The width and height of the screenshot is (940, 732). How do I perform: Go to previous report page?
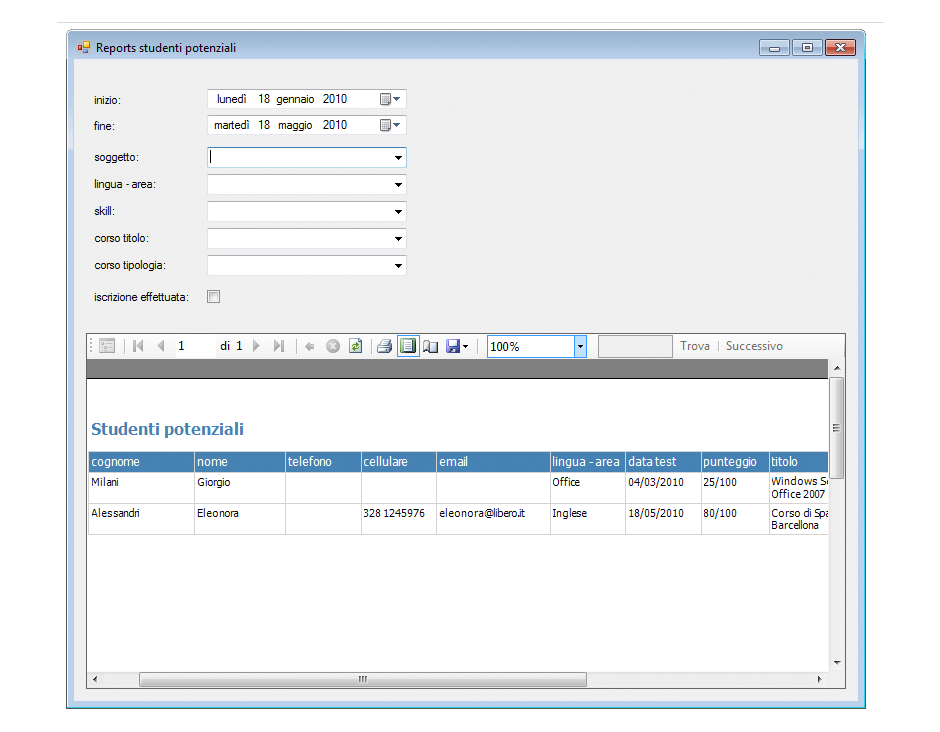point(161,346)
